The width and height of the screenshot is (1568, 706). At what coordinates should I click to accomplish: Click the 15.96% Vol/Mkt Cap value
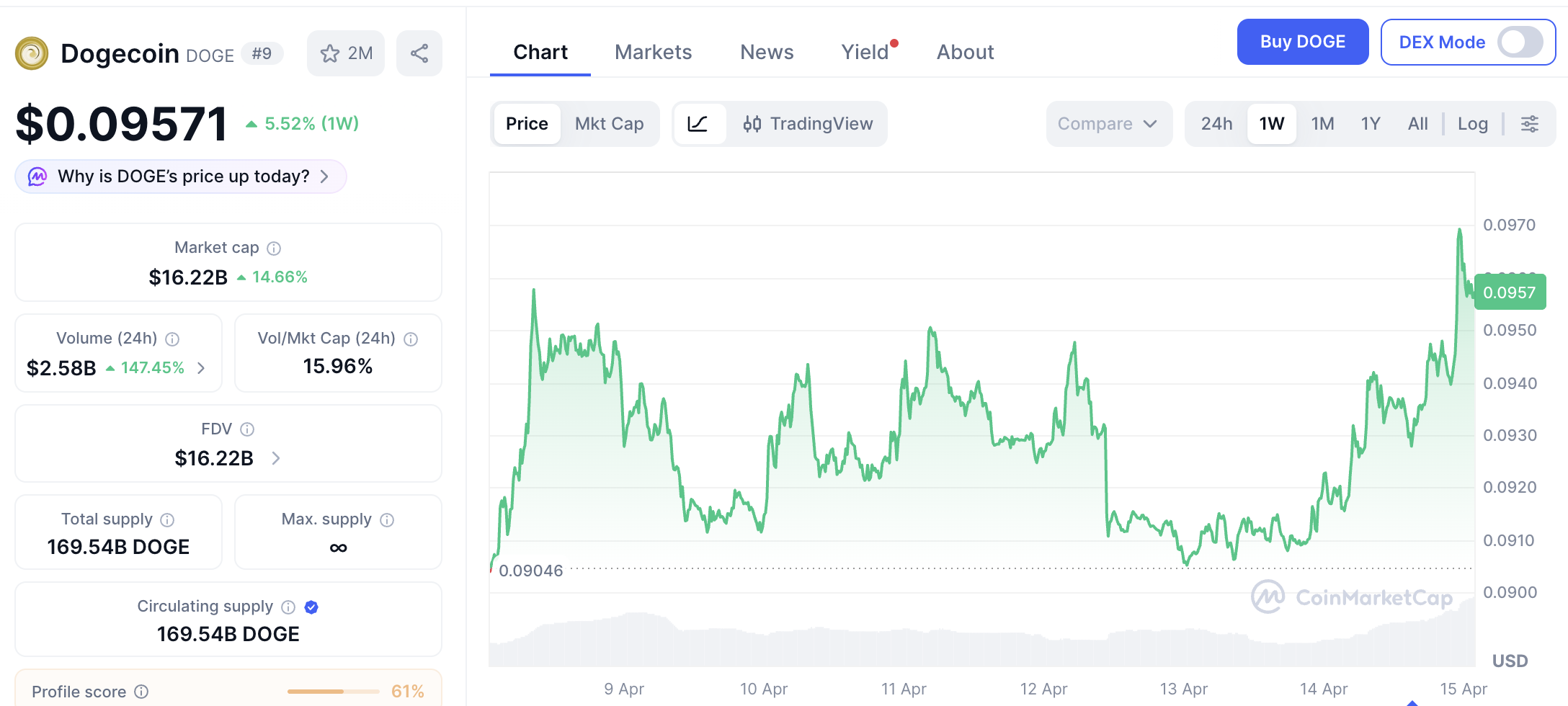pos(338,367)
